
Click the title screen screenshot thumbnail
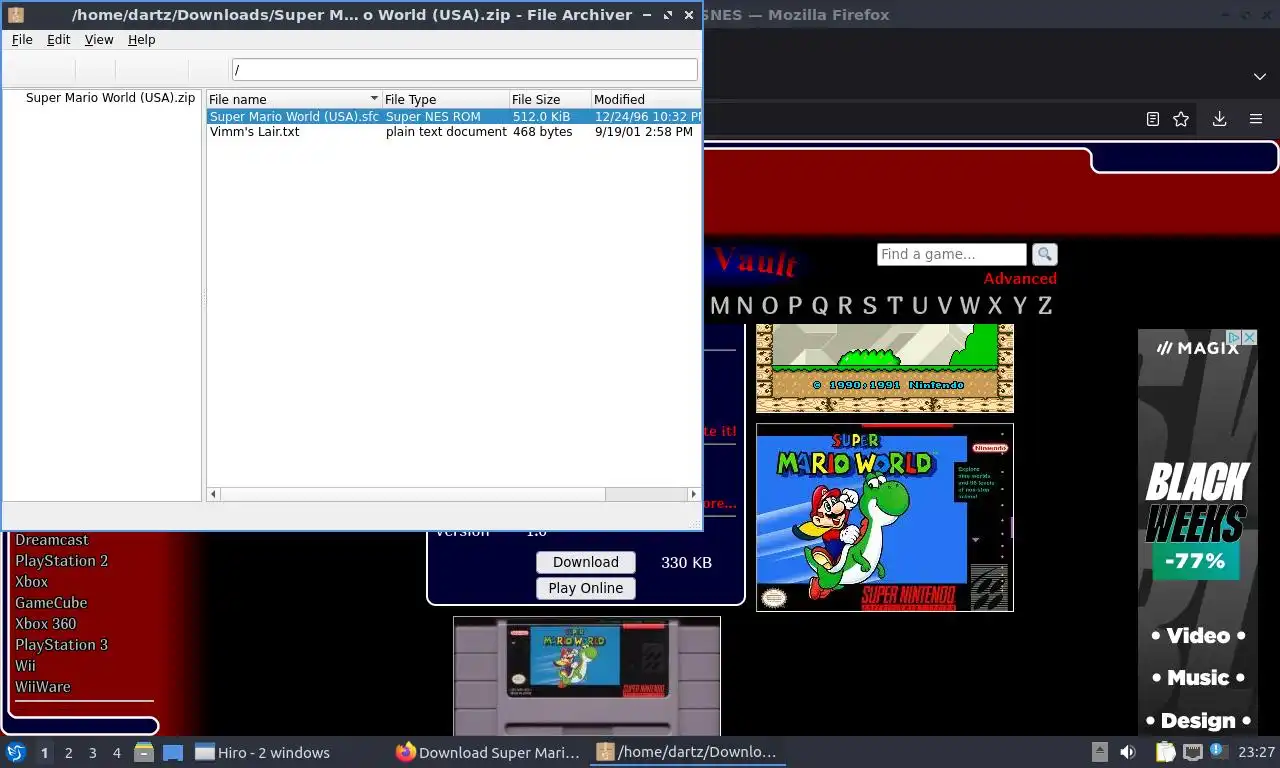pyautogui.click(x=885, y=368)
